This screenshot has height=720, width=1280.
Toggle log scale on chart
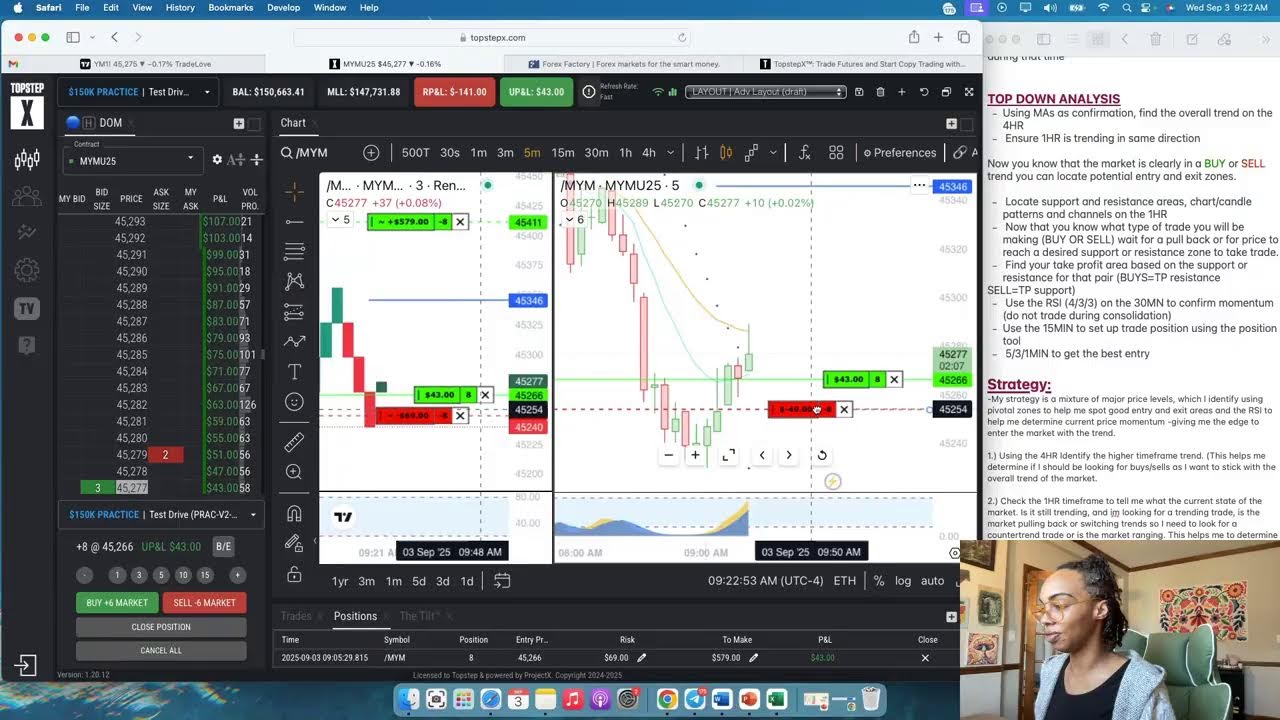(x=903, y=581)
